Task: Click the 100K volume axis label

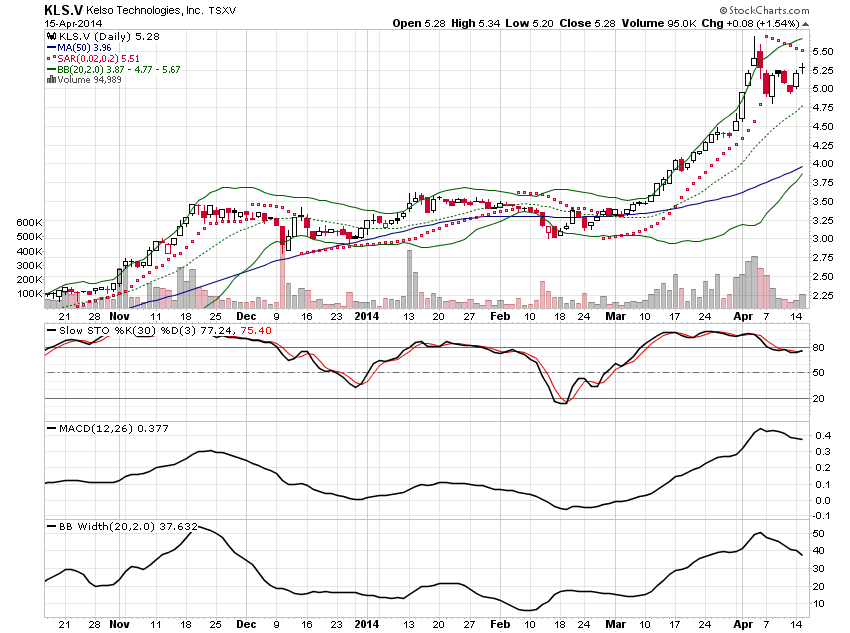Action: (x=29, y=294)
